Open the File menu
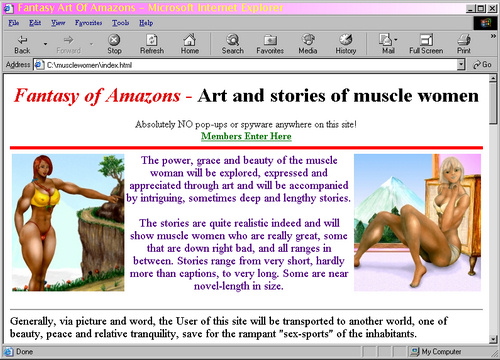This screenshot has height=360, width=500. tap(14, 23)
